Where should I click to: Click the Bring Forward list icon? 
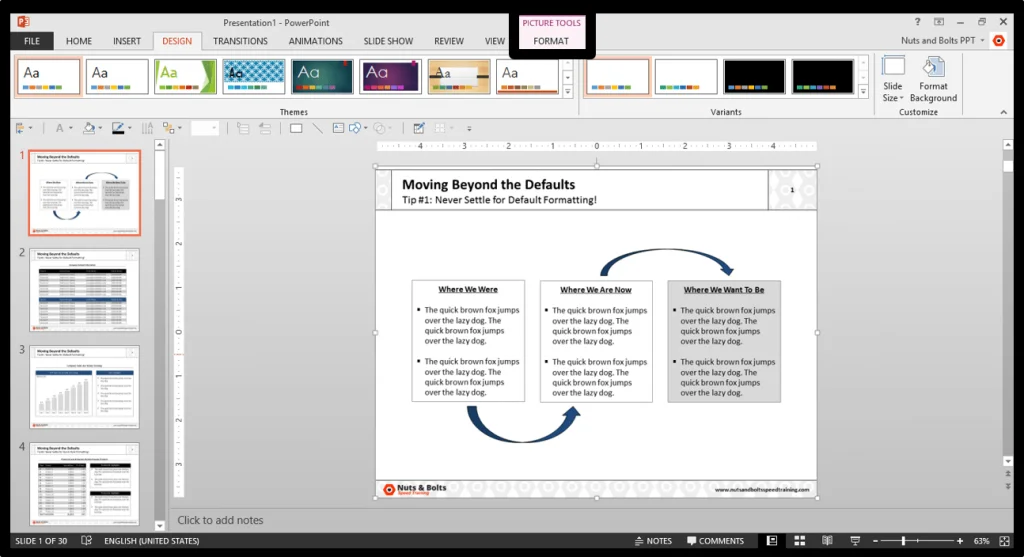(x=243, y=128)
